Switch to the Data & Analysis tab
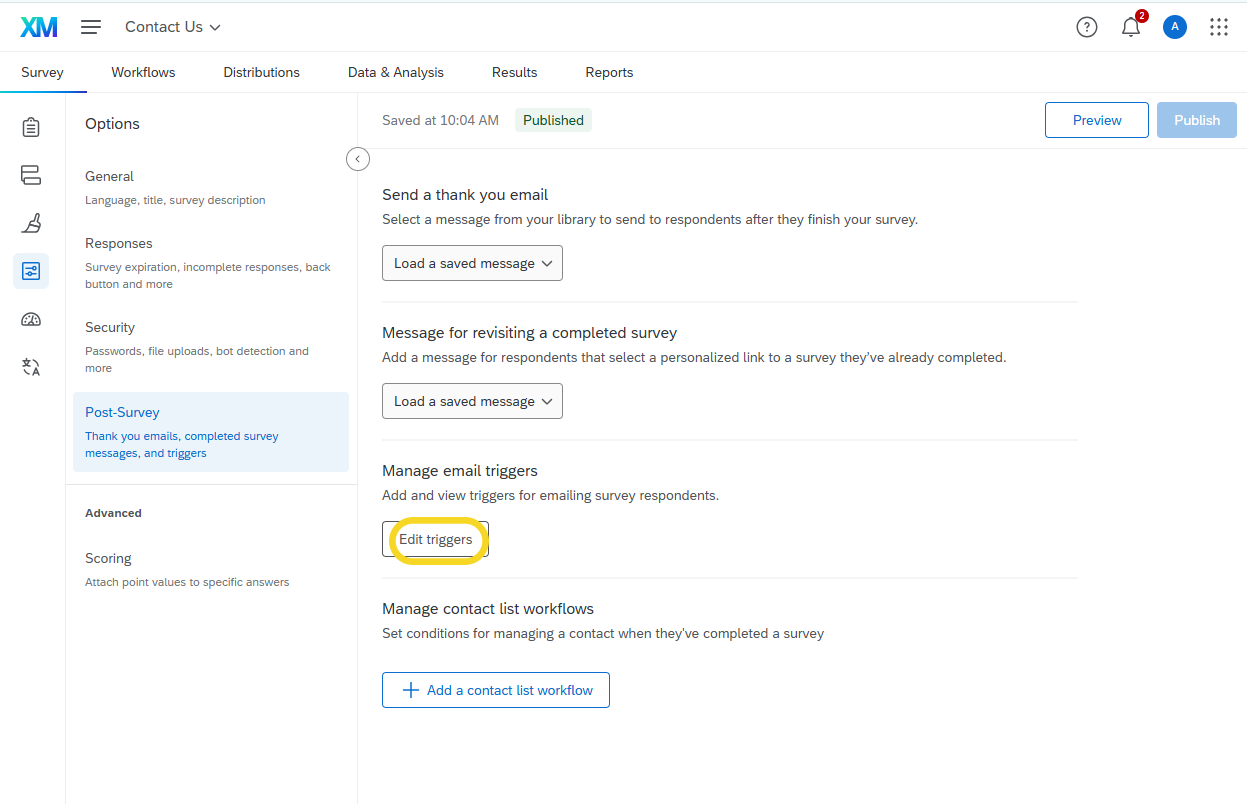1247x804 pixels. tap(395, 72)
